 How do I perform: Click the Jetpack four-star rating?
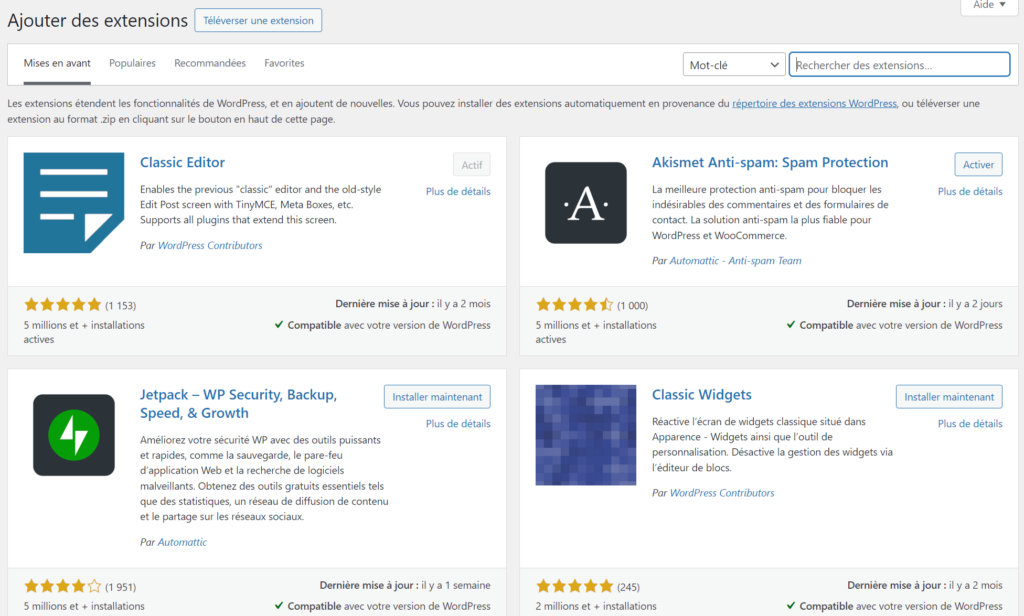[x=63, y=586]
